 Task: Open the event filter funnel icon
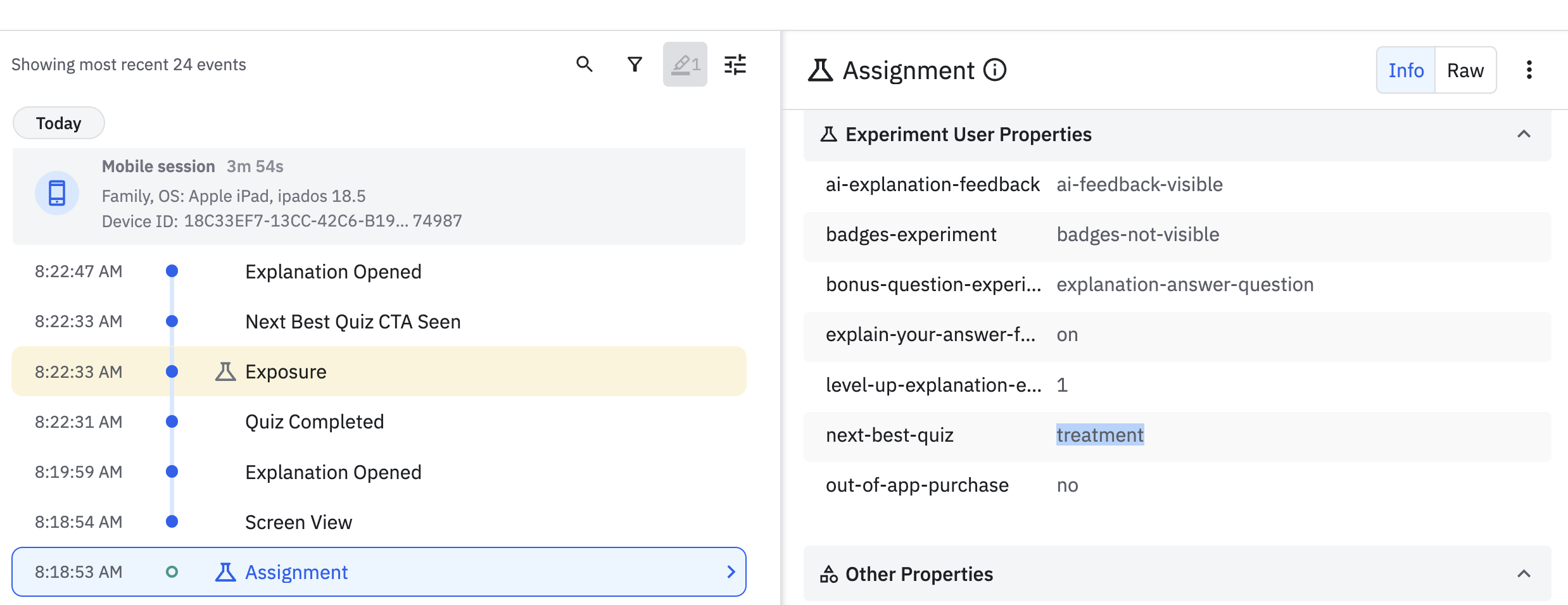(635, 65)
